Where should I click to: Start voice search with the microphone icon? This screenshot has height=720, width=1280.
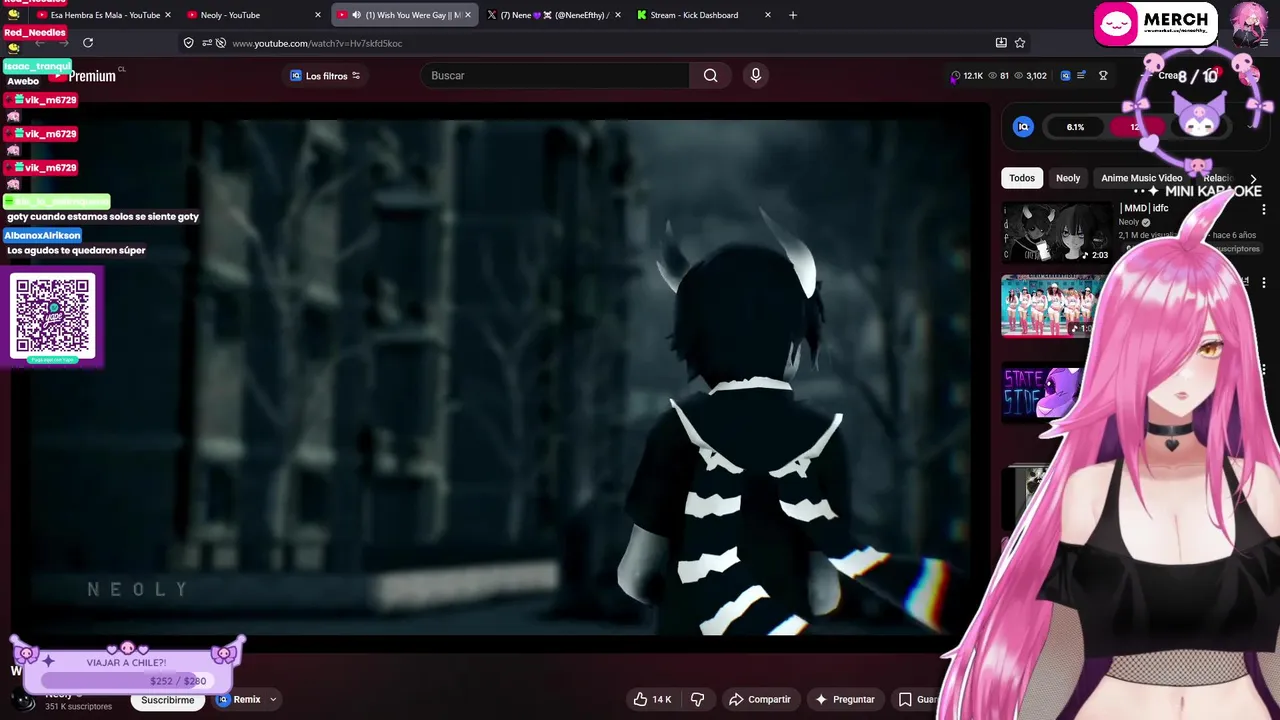(x=756, y=76)
